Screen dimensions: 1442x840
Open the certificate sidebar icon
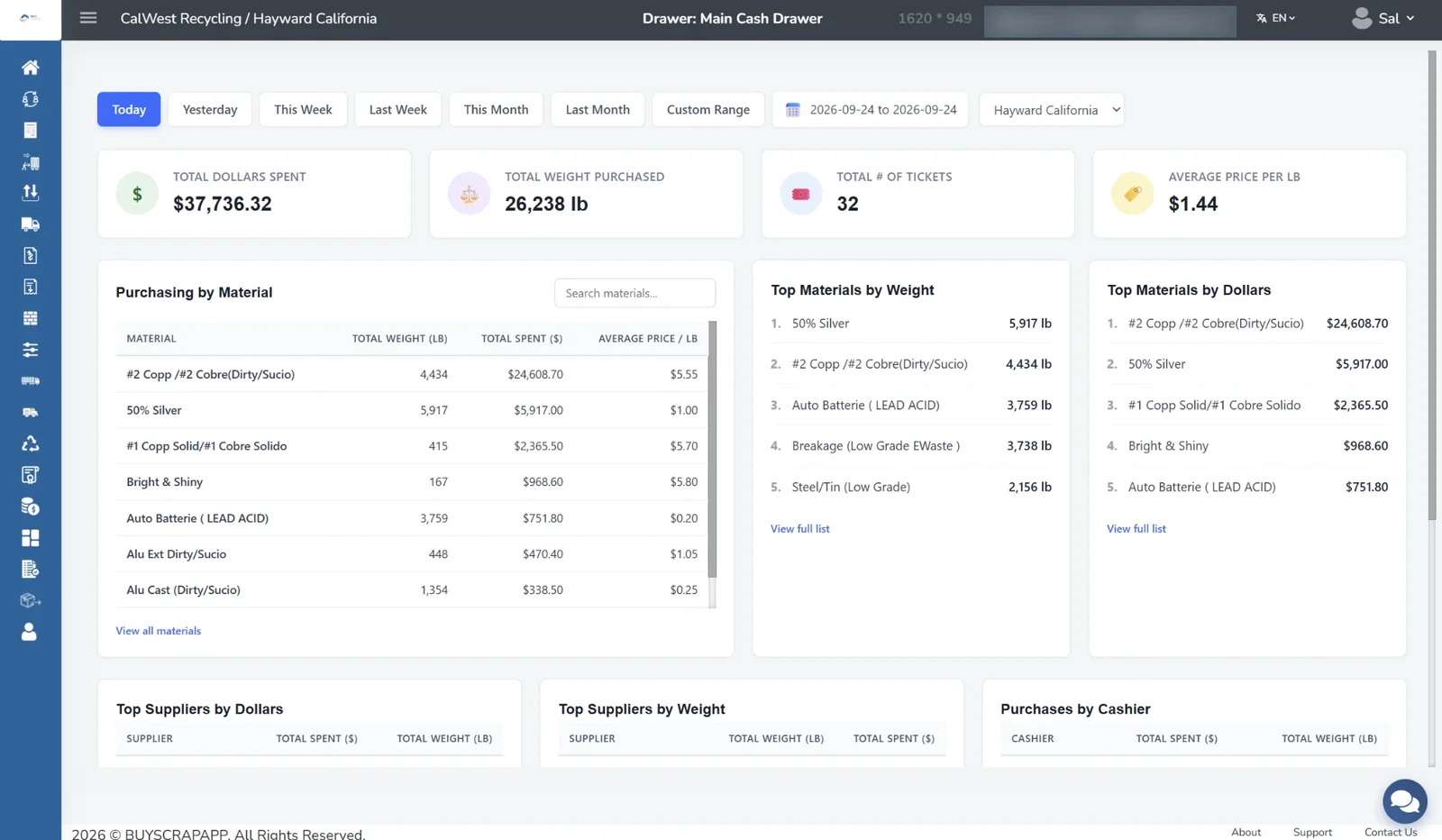[x=30, y=475]
